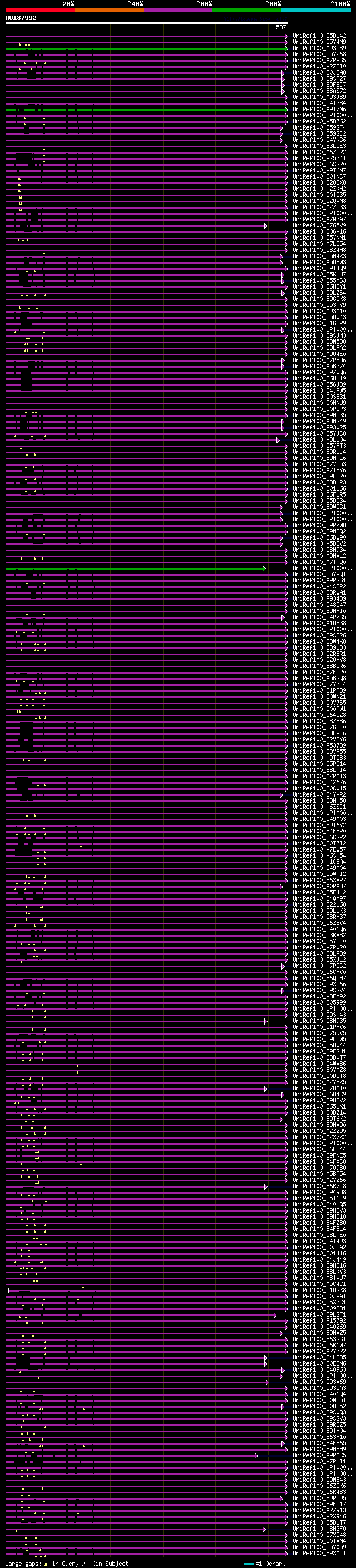356x1568 pixels.
Task: Open hit UniRef100_C5Y4M9
Action: [x=319, y=42]
